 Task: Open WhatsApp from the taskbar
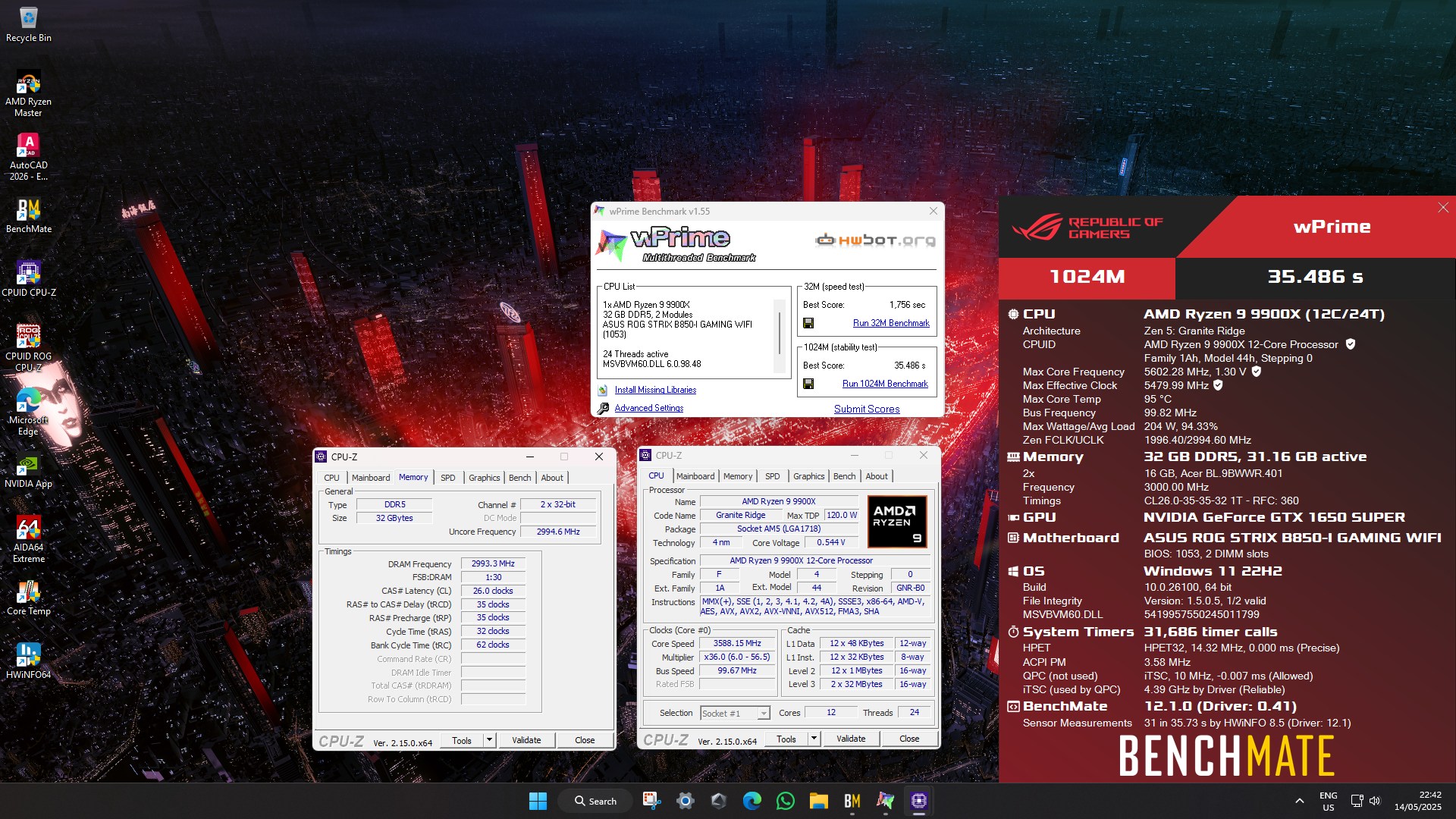click(785, 801)
